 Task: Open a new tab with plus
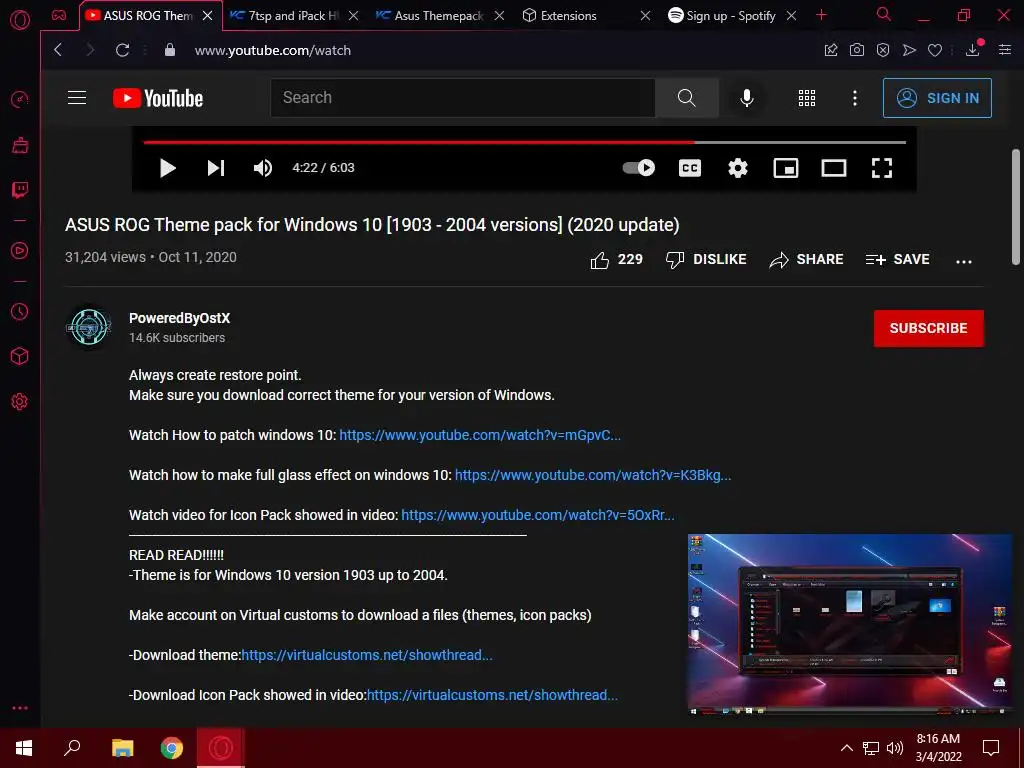coord(822,15)
